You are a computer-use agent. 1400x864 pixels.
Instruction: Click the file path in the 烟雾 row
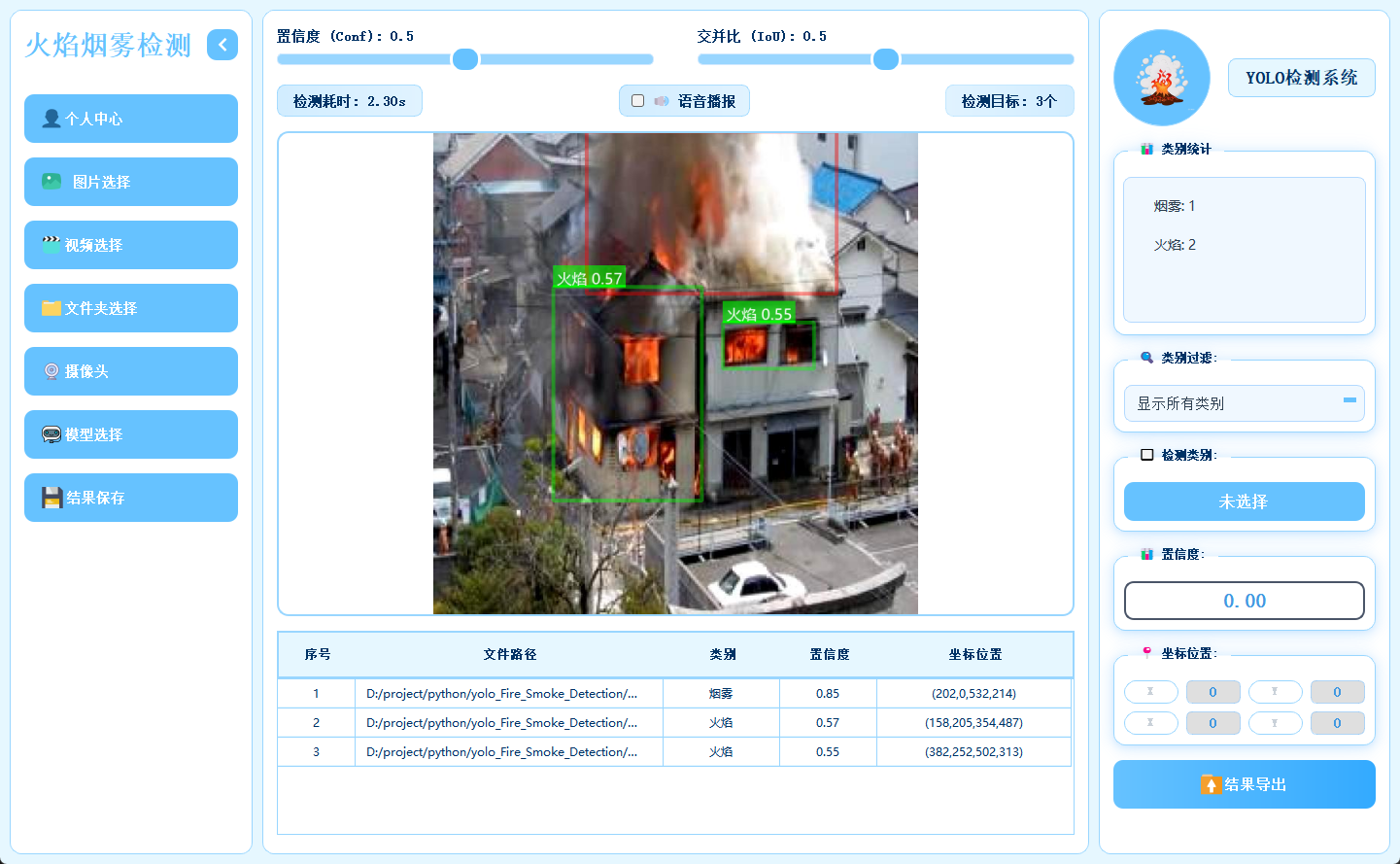click(x=509, y=693)
